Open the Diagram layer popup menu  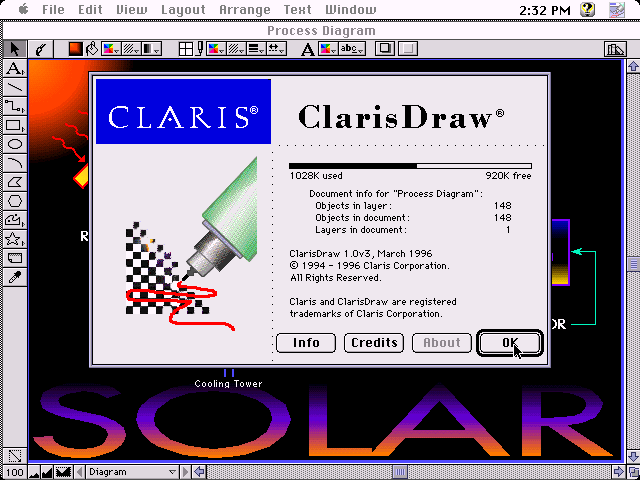[132, 472]
